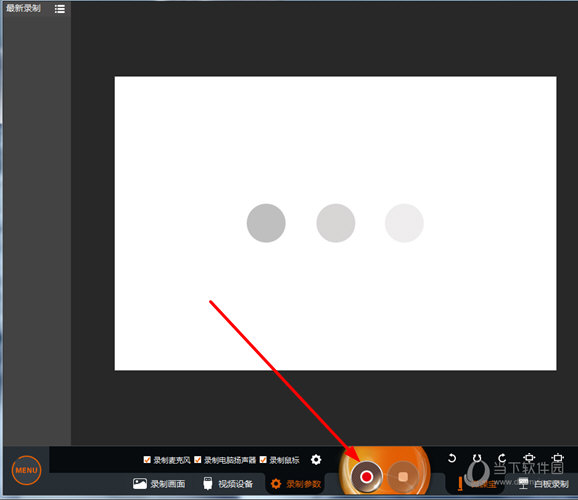This screenshot has height=500, width=578.
Task: Click the white preview canvas area
Action: point(335,223)
